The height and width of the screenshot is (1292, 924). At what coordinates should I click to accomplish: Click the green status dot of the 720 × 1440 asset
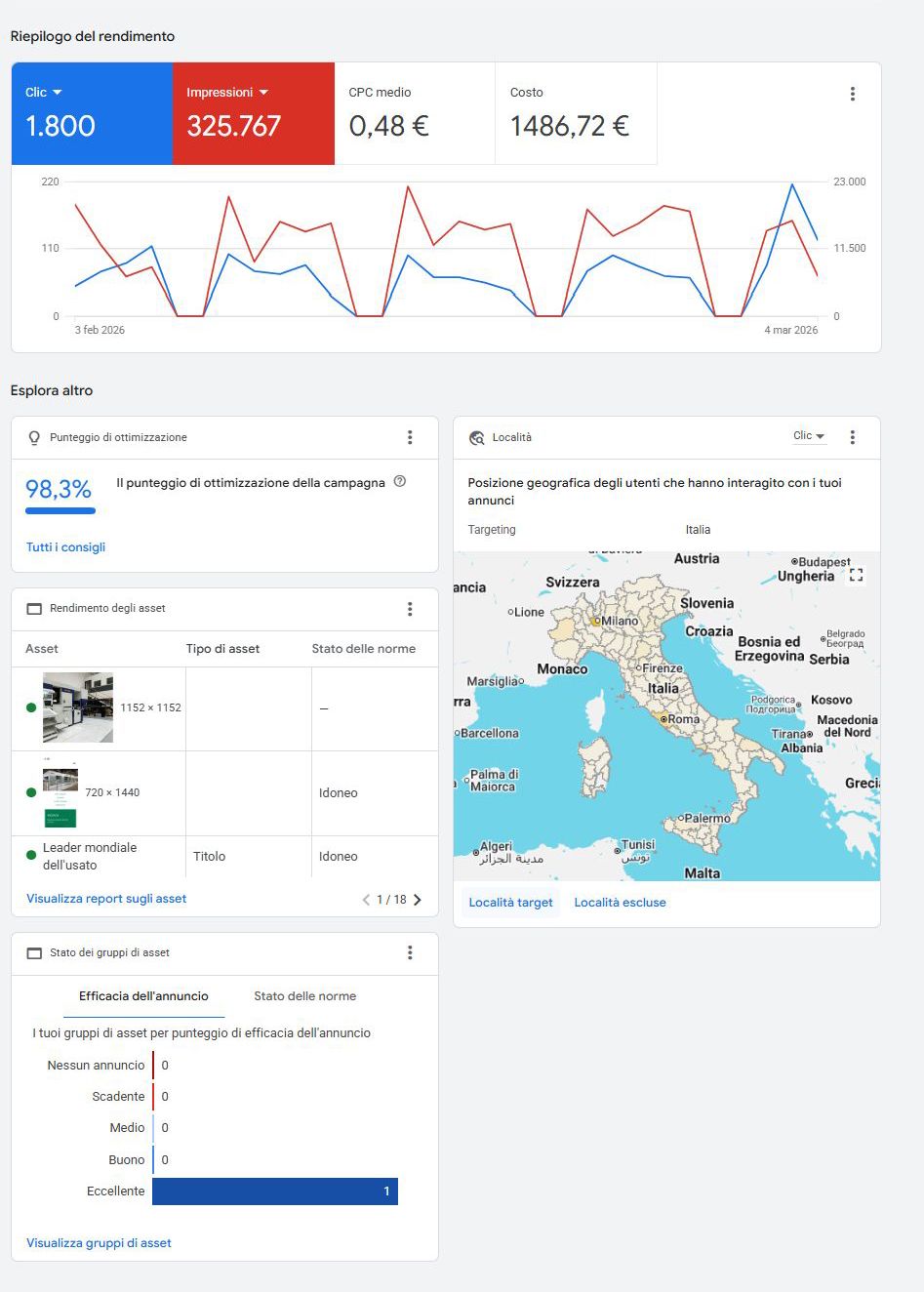(31, 792)
